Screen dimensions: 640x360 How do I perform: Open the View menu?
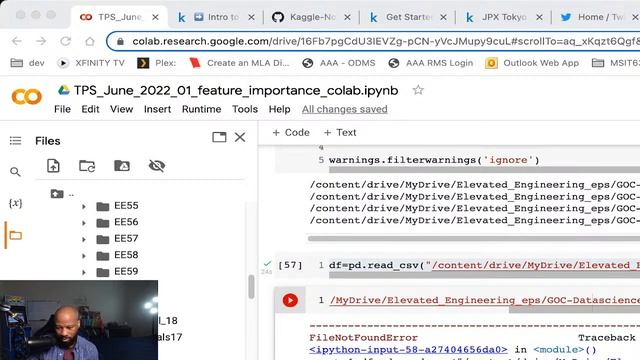point(121,109)
